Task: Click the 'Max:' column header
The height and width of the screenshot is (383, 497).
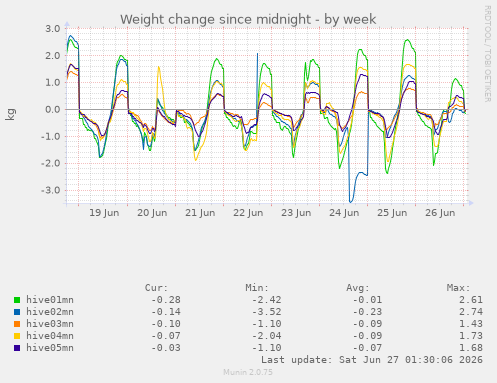Action: [x=458, y=288]
